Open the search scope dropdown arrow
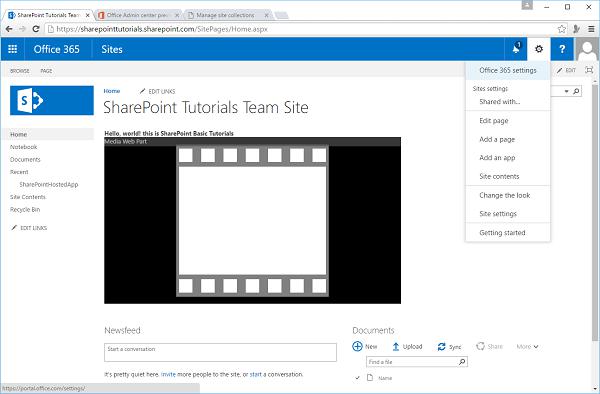 coord(566,91)
